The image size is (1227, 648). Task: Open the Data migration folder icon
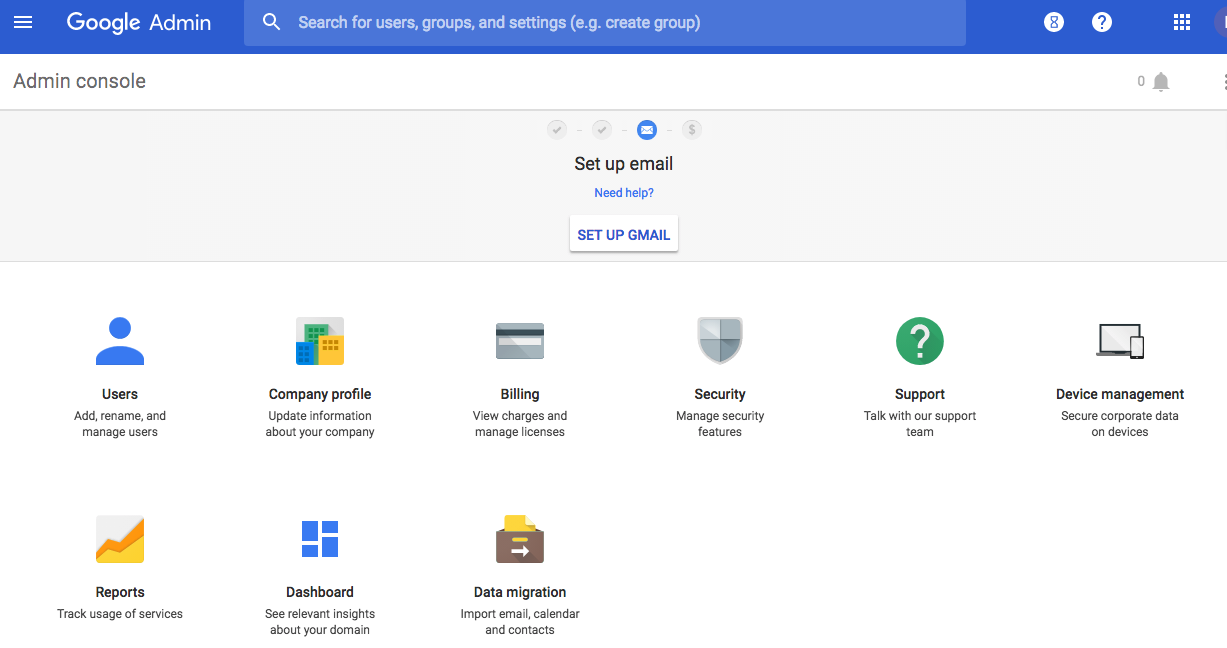[520, 539]
